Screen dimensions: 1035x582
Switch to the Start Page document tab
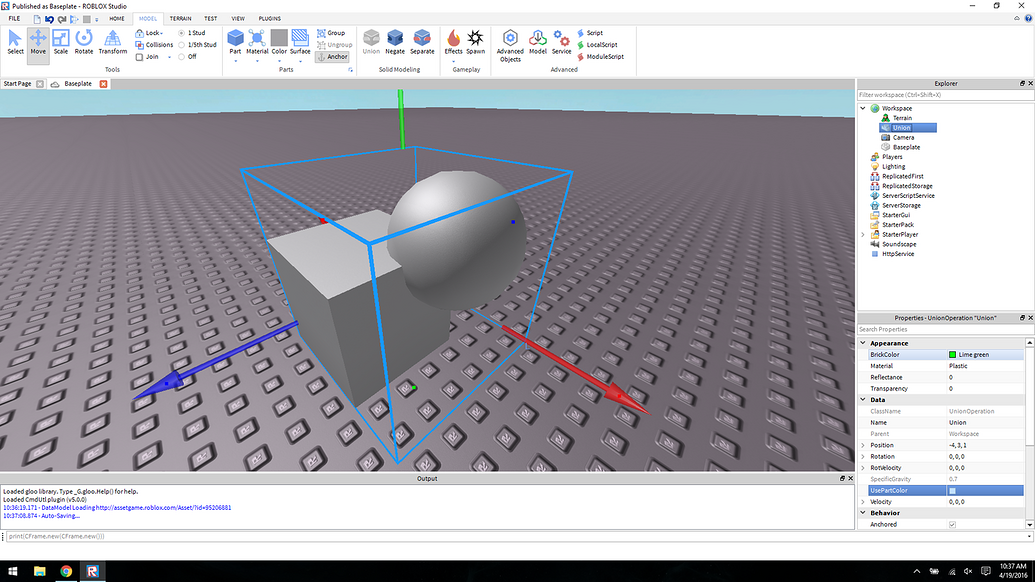tap(17, 84)
